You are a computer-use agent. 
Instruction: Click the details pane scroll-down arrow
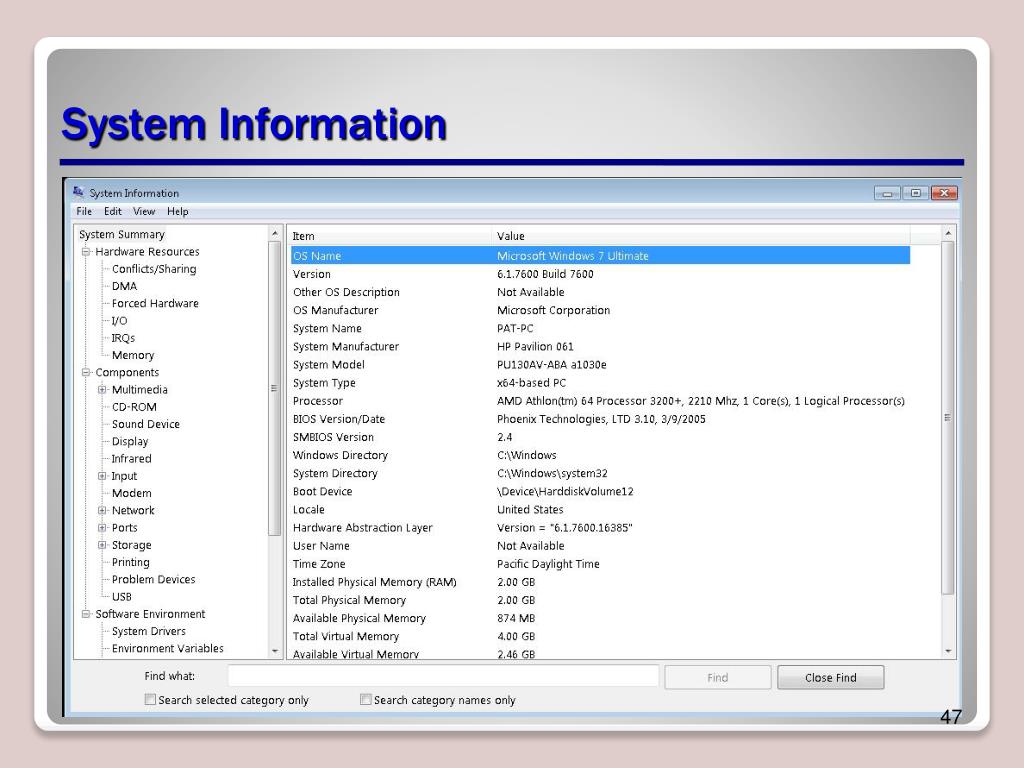coord(948,651)
